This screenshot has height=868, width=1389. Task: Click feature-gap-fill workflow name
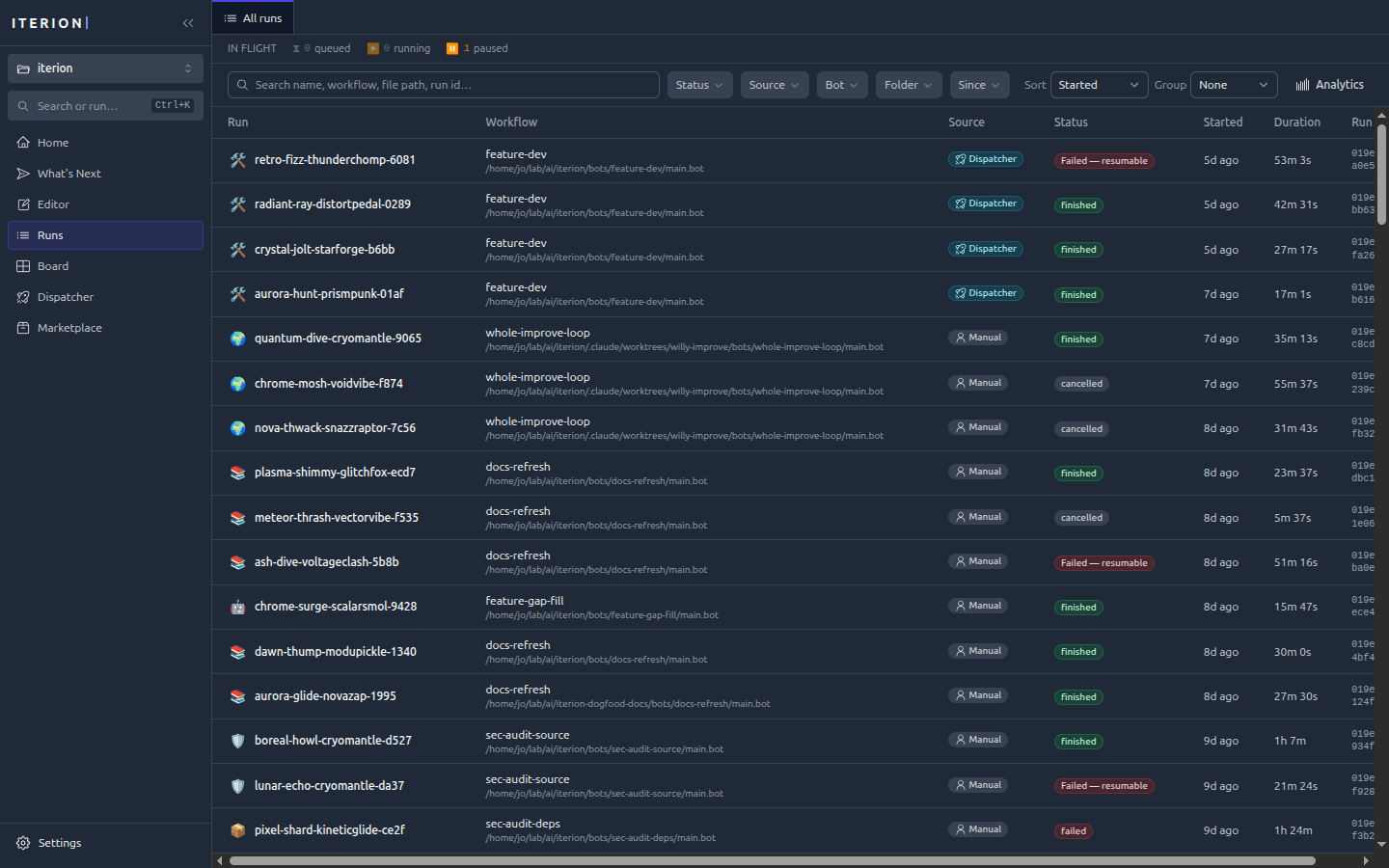[x=524, y=601]
